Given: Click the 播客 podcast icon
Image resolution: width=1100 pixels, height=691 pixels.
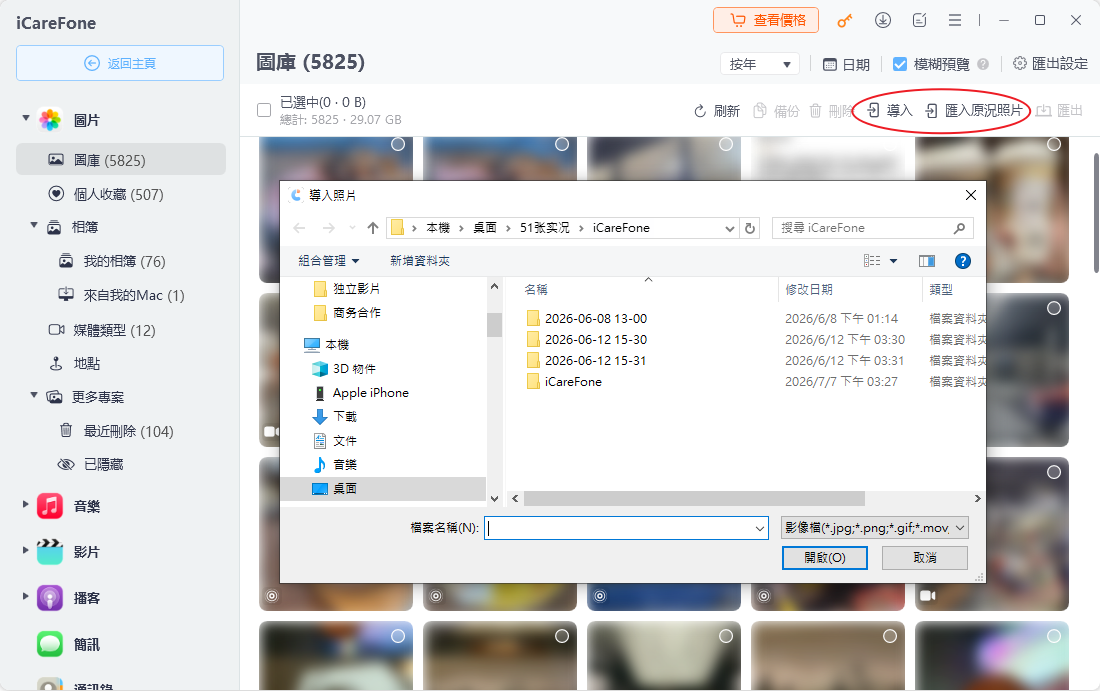Looking at the screenshot, I should coord(50,598).
